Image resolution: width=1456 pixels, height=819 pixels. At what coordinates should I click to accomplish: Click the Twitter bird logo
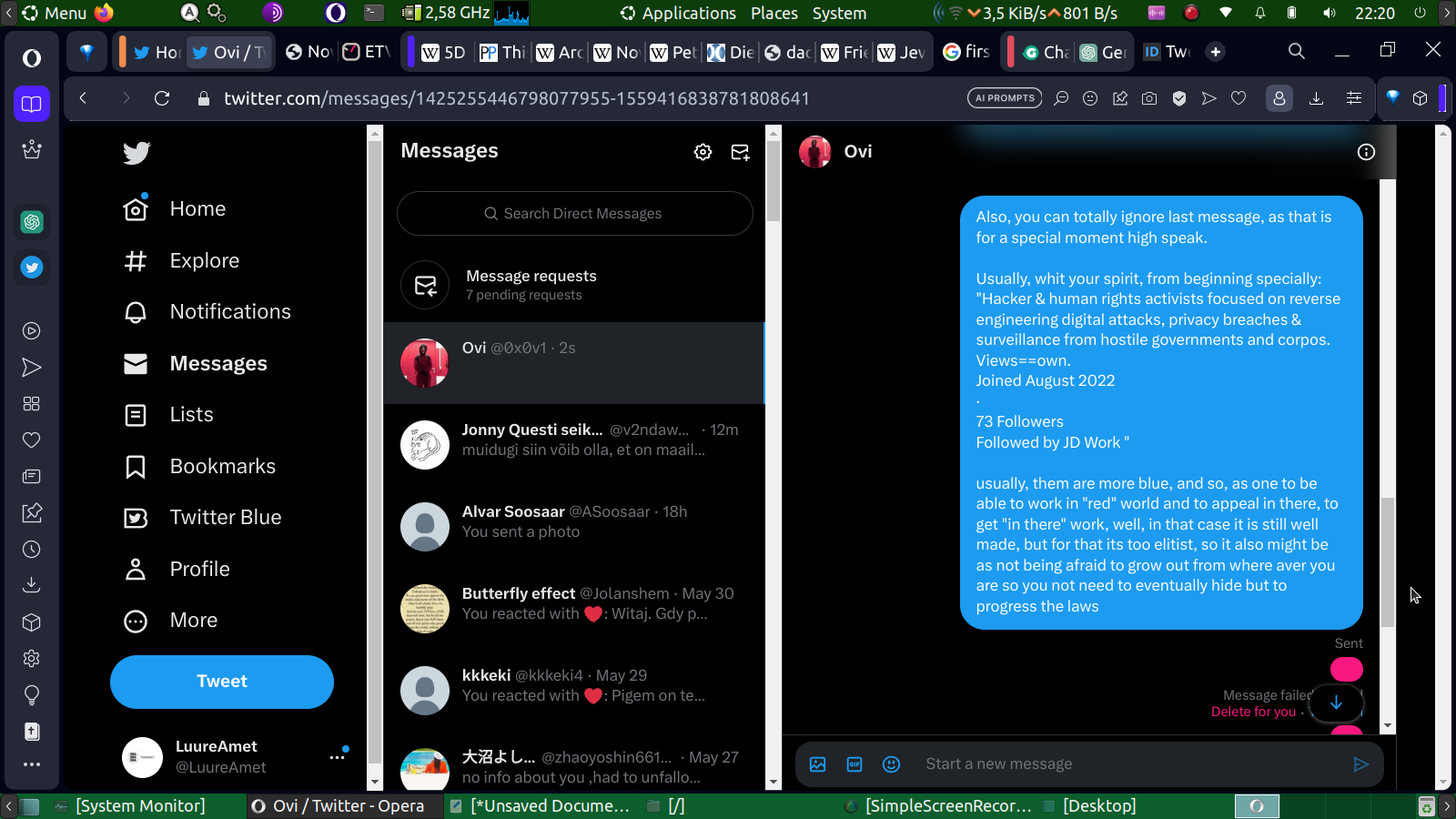tap(136, 153)
